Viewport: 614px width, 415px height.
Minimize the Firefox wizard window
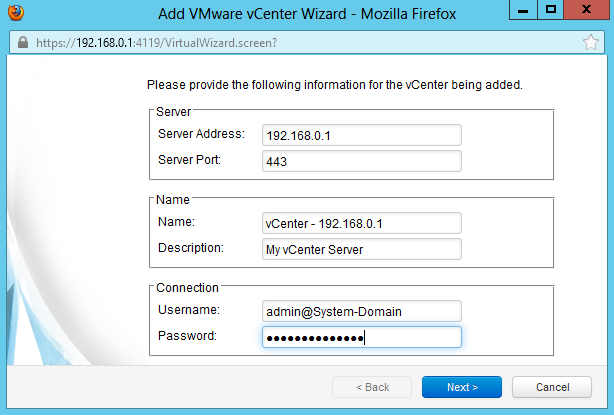pos(523,10)
